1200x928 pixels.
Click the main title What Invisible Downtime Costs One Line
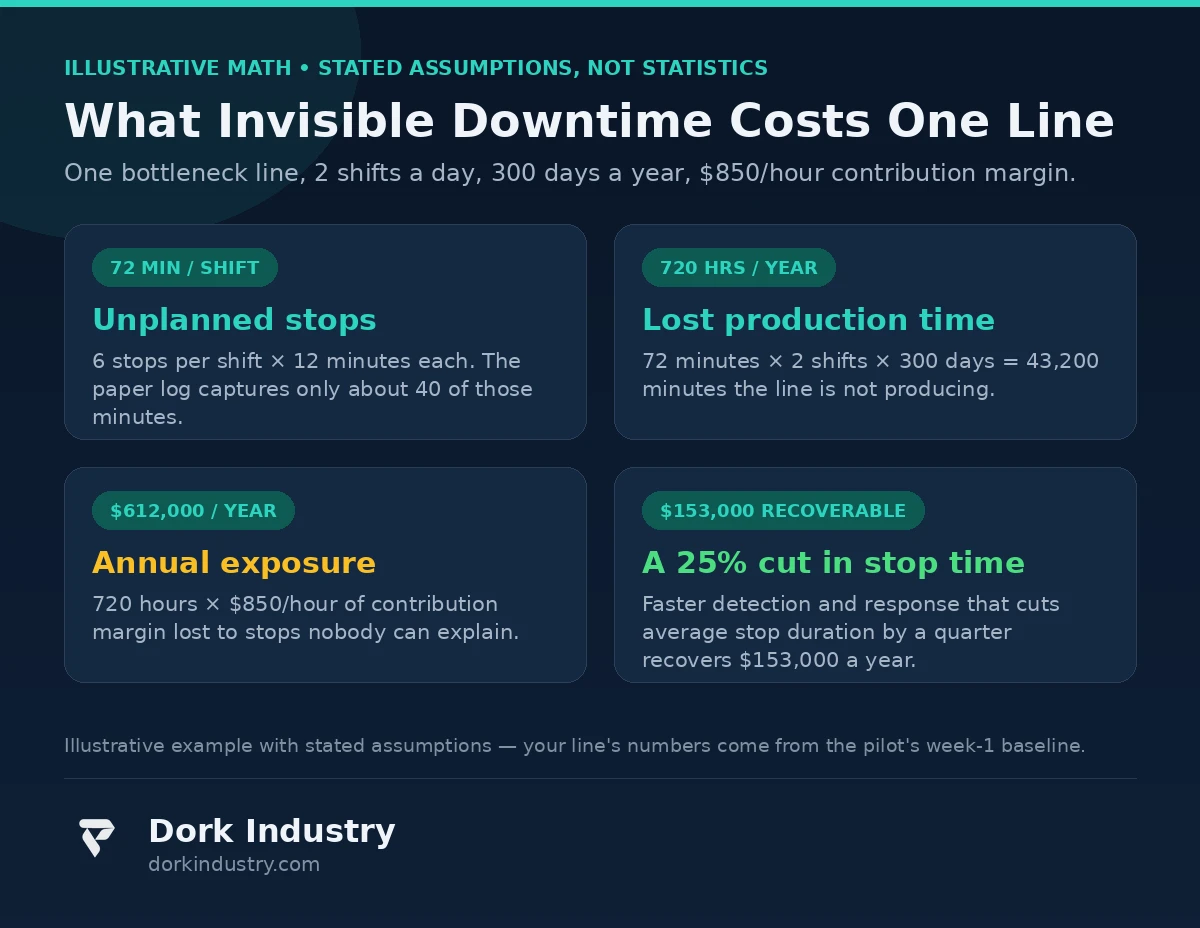[x=589, y=121]
